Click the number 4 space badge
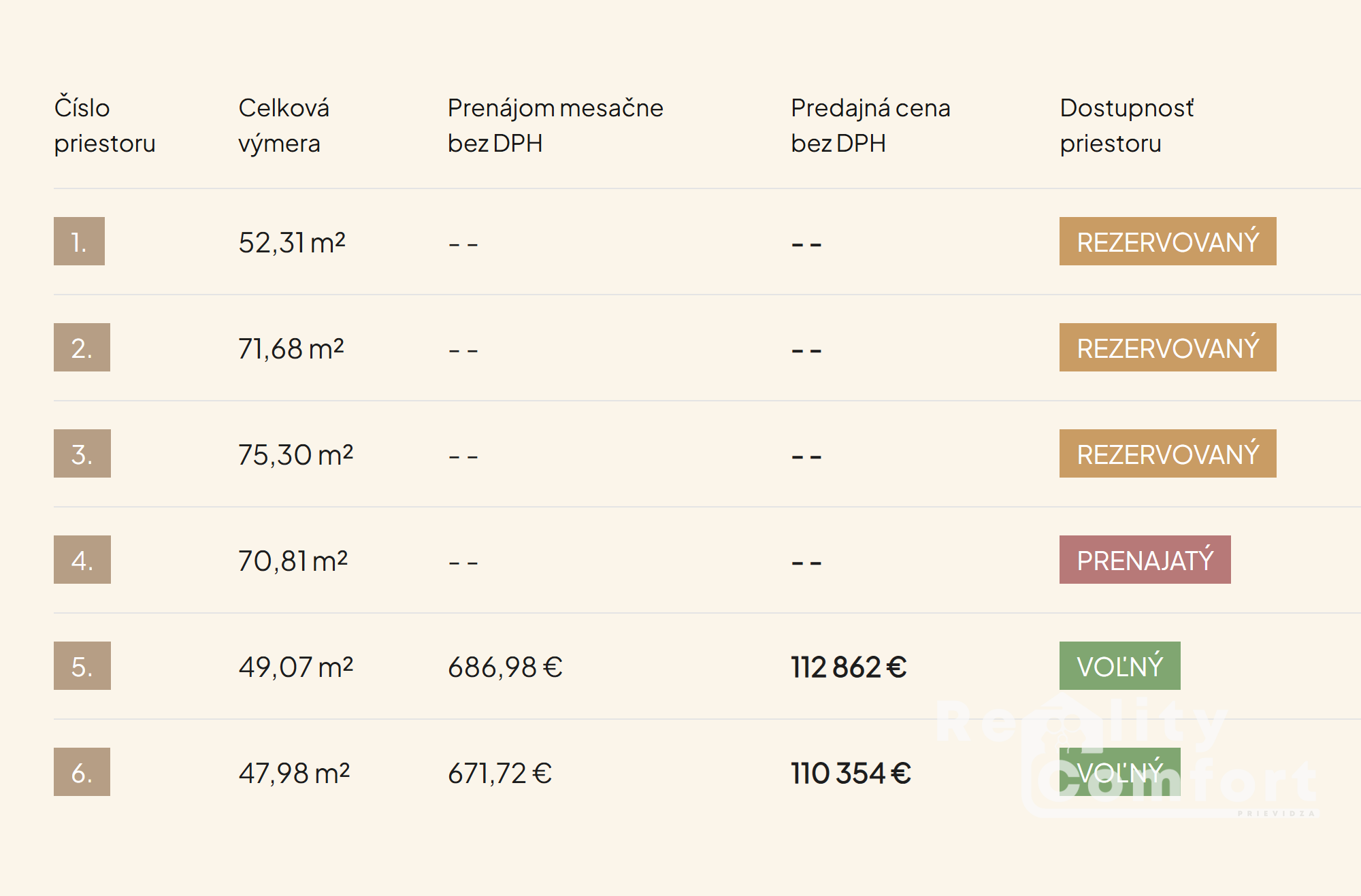 [x=82, y=560]
